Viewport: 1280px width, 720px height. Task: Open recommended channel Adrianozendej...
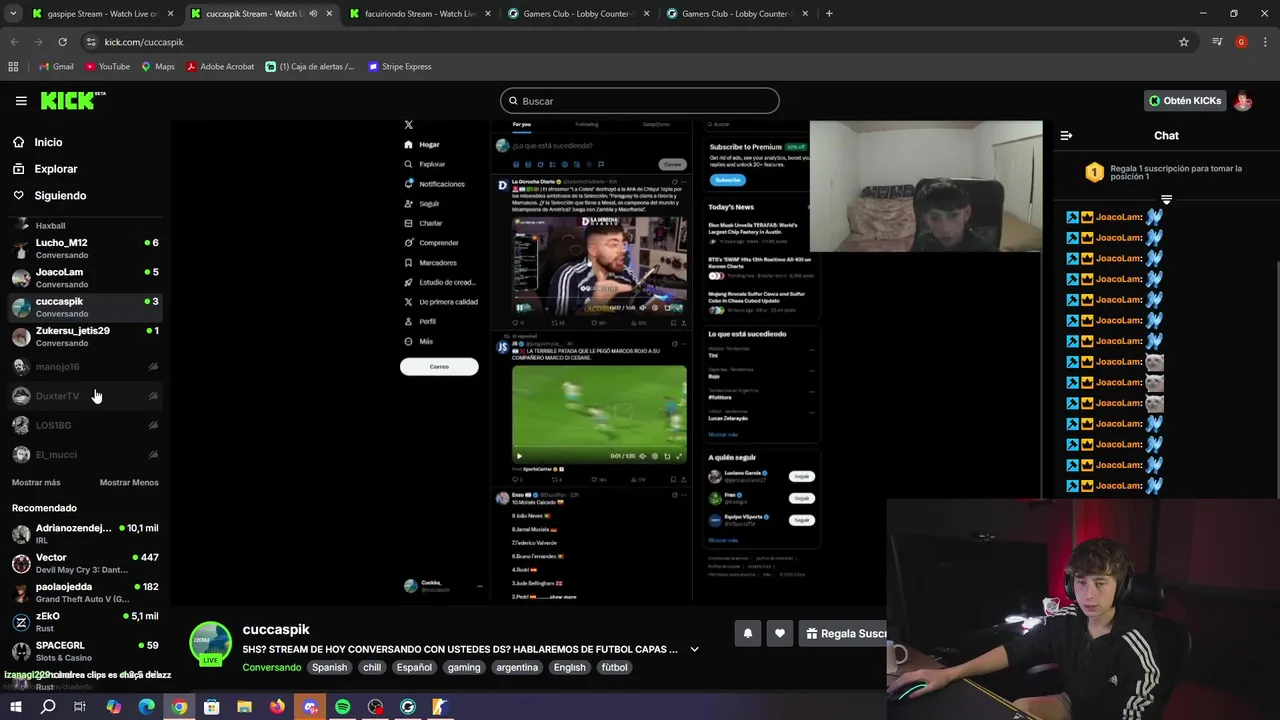[84, 533]
